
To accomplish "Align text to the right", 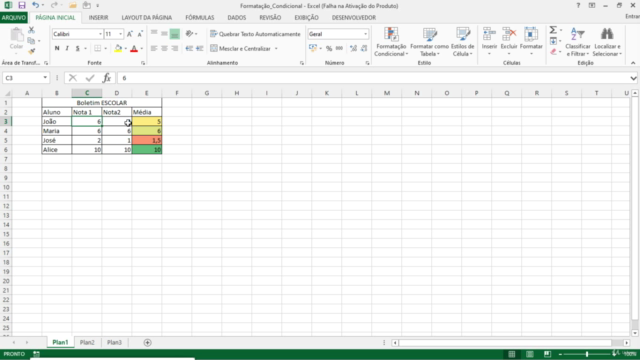I will tap(175, 48).
